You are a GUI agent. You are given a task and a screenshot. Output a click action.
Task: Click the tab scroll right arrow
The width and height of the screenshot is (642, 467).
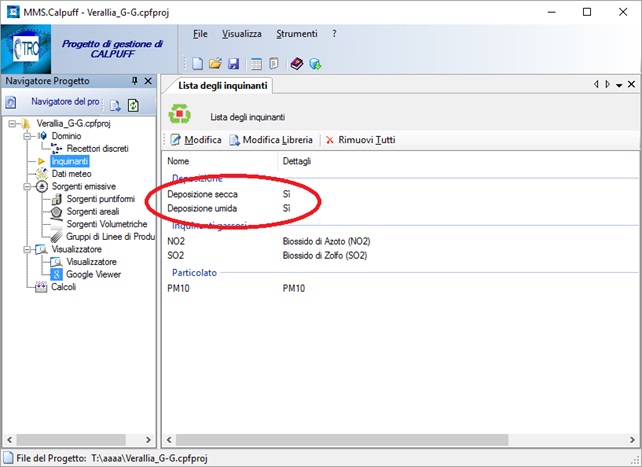(608, 84)
